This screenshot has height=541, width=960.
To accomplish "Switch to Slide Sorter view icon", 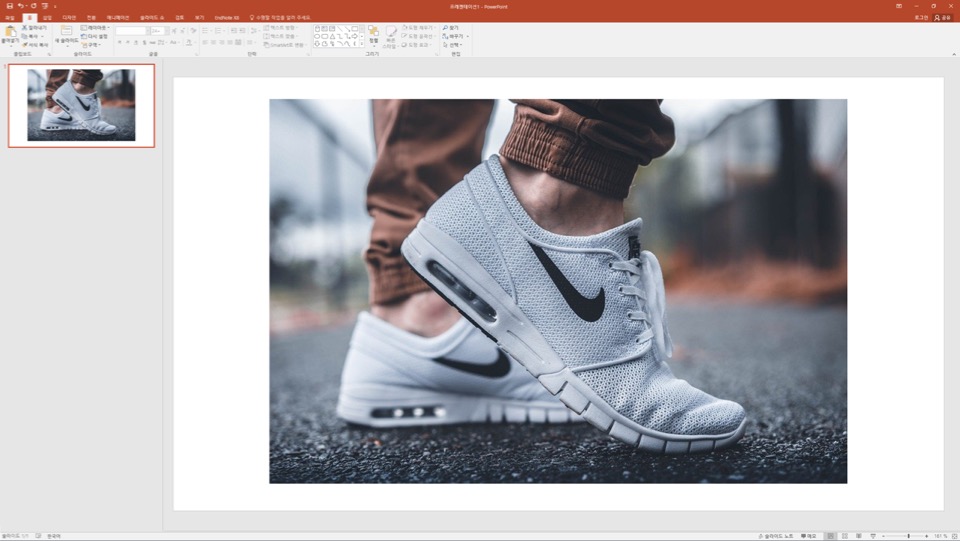I will coord(844,536).
